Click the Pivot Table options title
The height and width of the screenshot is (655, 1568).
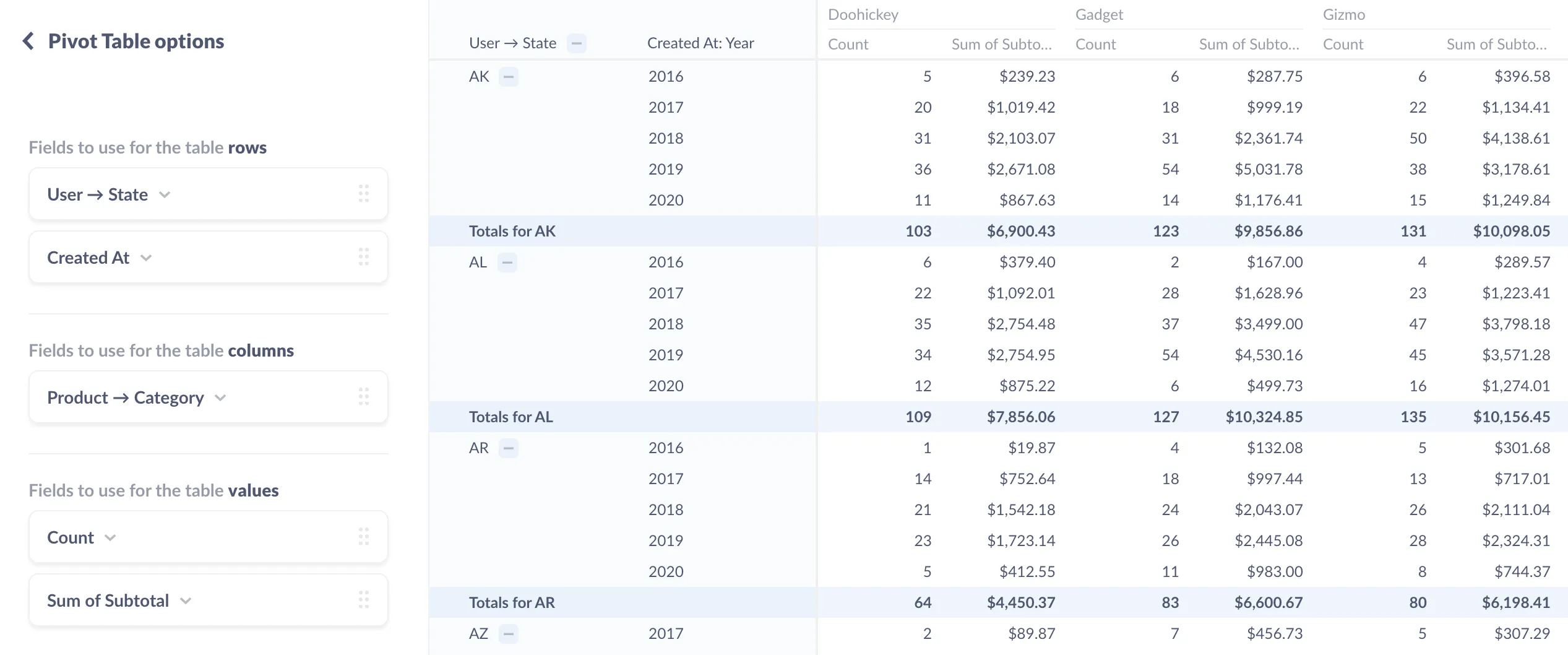pos(136,40)
